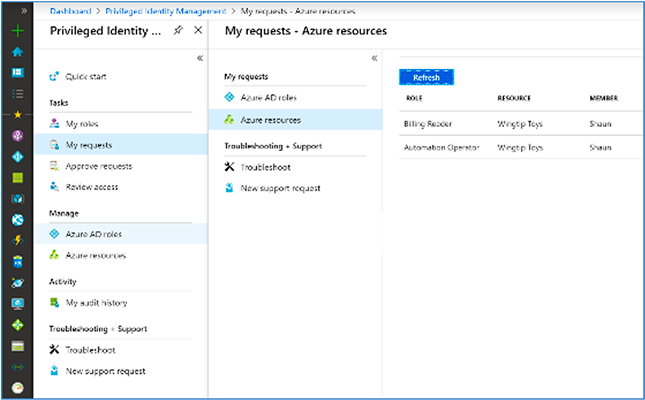The height and width of the screenshot is (400, 645).
Task: Pin the Privileged Identity blade
Action: [178, 30]
